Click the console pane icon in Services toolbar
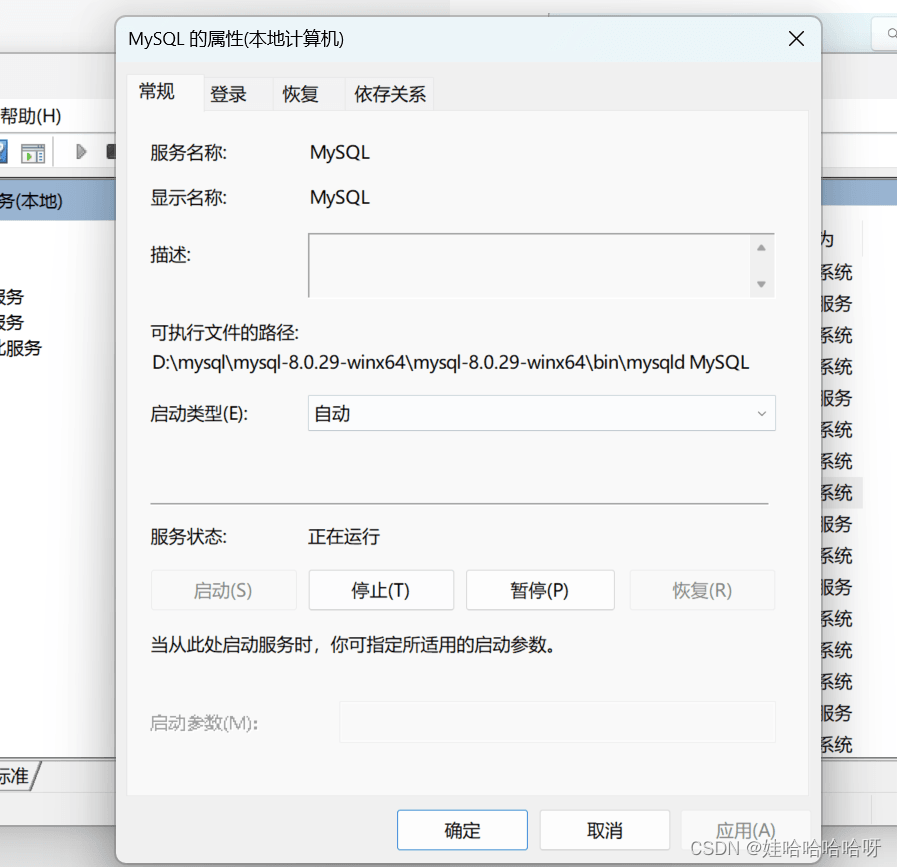Viewport: 897px width, 867px height. point(33,153)
